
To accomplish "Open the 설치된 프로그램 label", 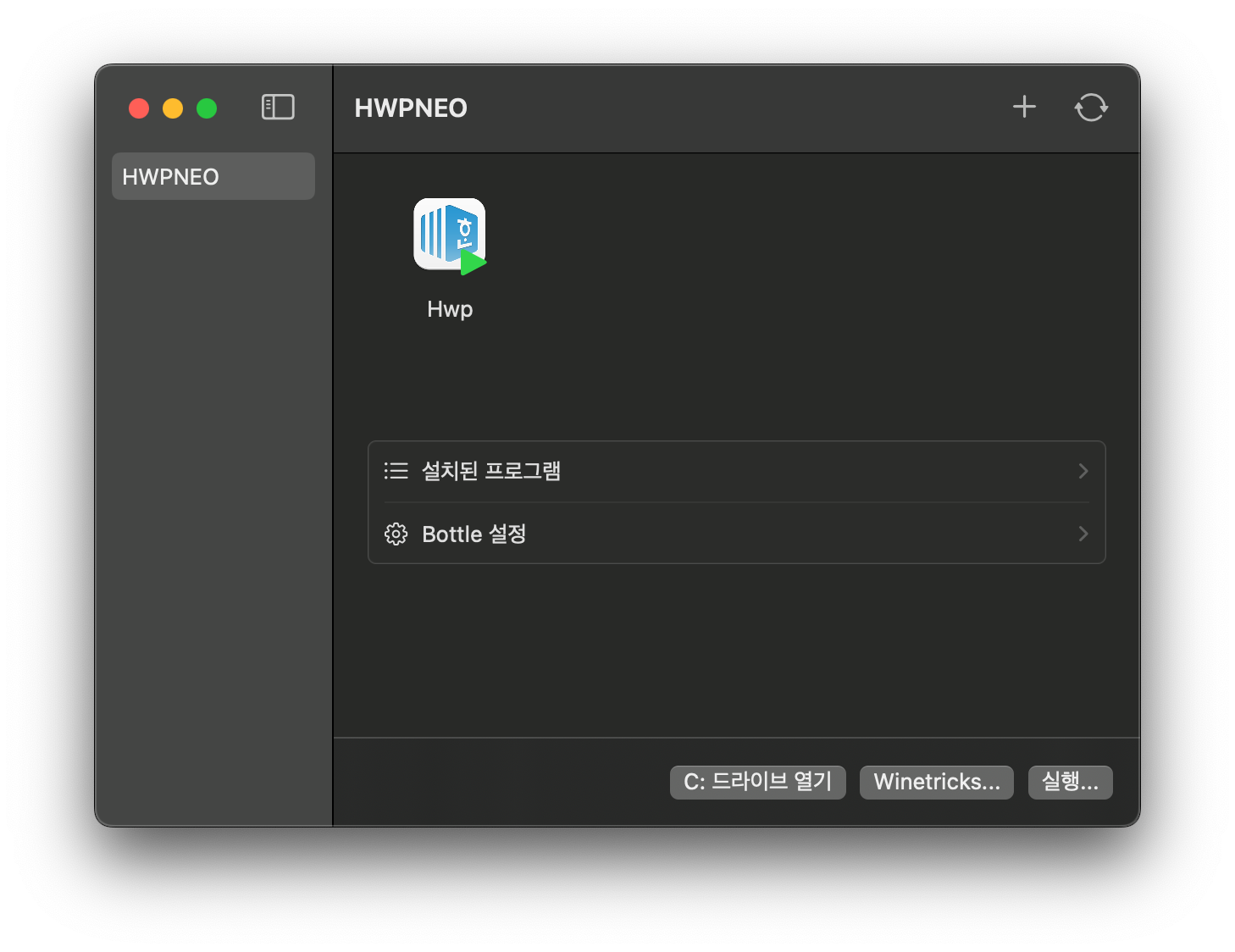I will (x=491, y=471).
